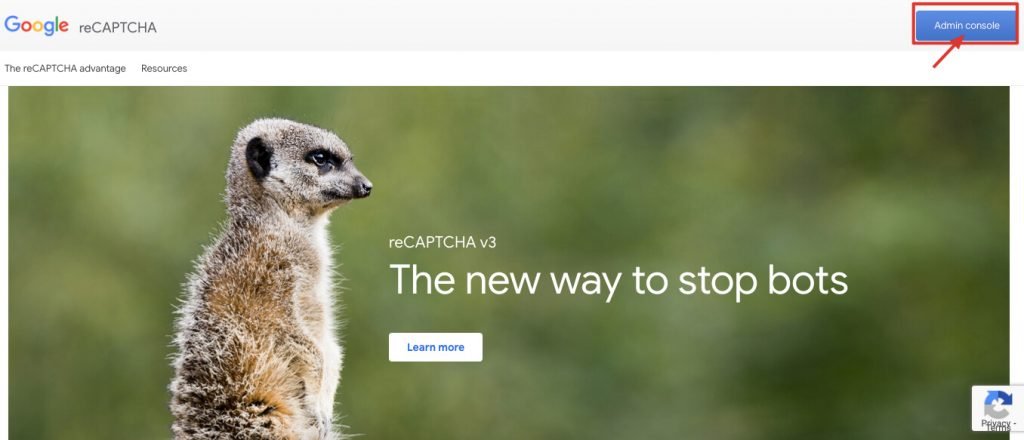This screenshot has width=1024, height=440.
Task: Open the Resources menu
Action: click(x=164, y=69)
